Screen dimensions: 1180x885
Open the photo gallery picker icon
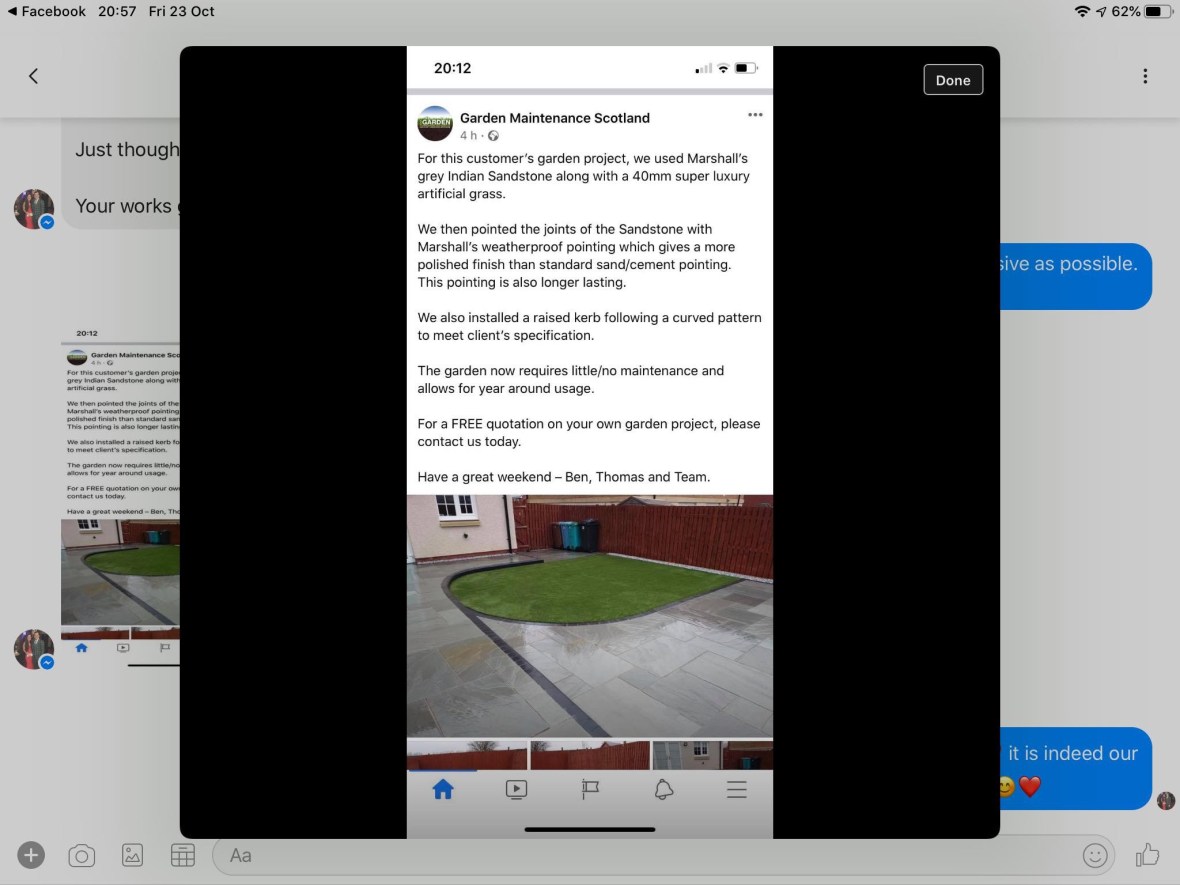pyautogui.click(x=132, y=855)
